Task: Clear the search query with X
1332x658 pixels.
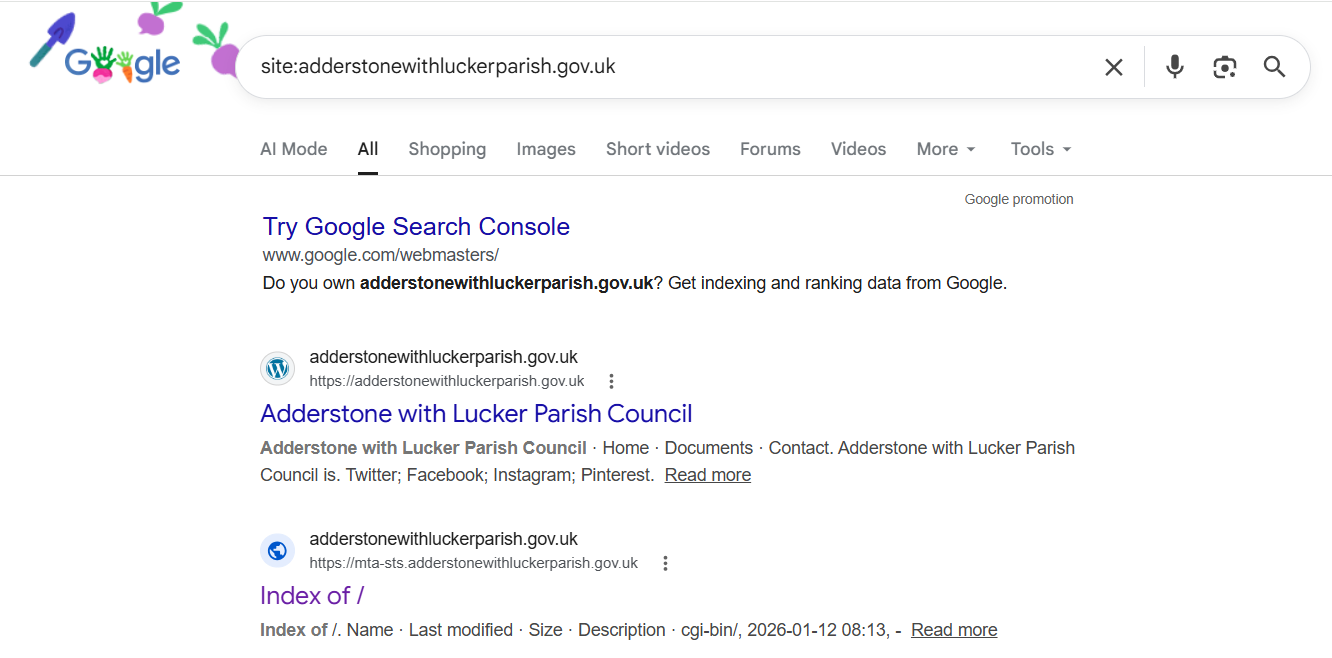Action: pyautogui.click(x=1113, y=67)
